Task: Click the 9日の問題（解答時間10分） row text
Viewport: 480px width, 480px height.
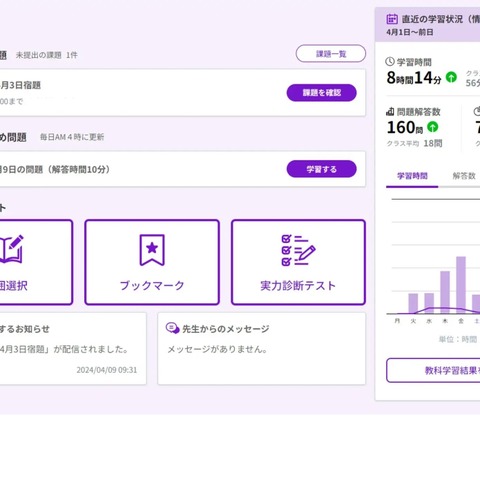Action: pyautogui.click(x=55, y=169)
